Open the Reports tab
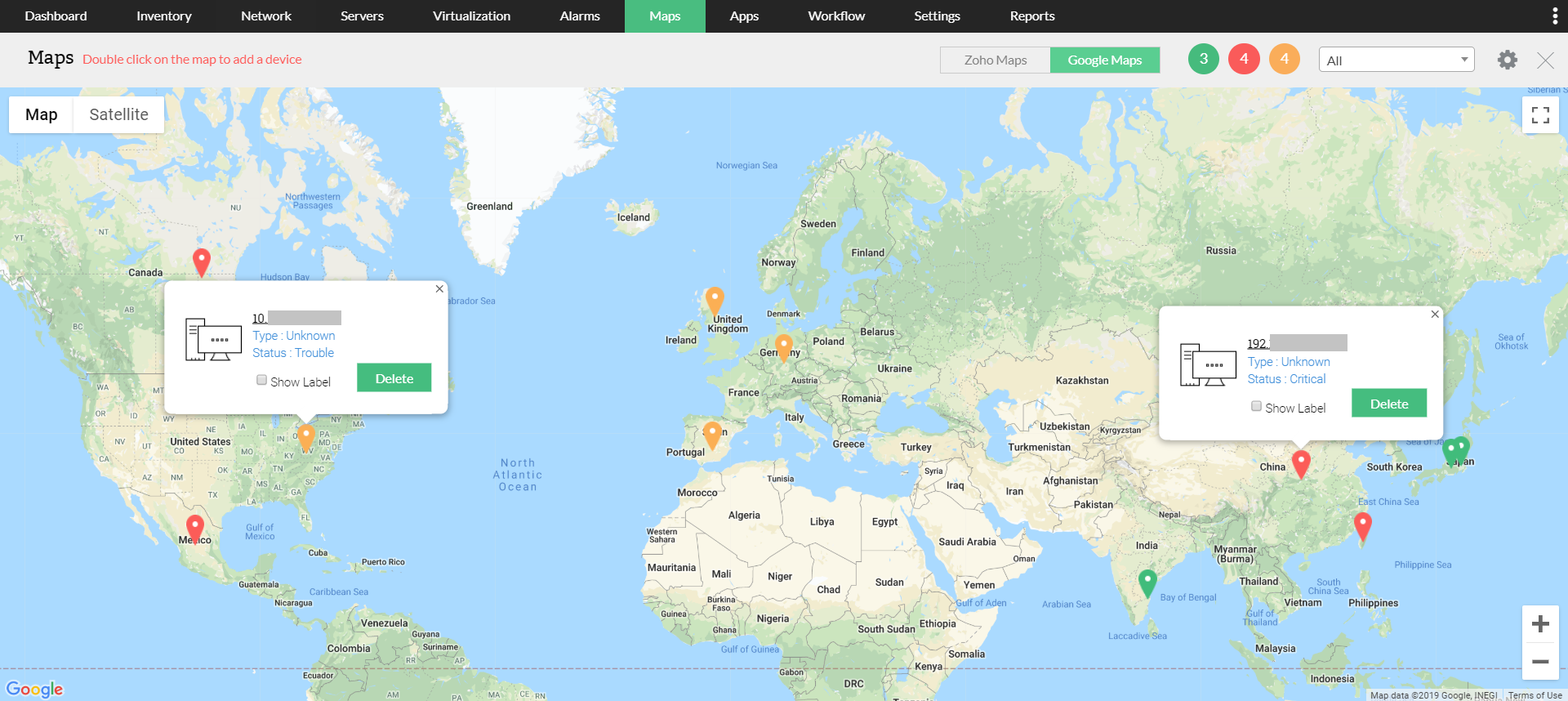The width and height of the screenshot is (1568, 701). click(1032, 16)
